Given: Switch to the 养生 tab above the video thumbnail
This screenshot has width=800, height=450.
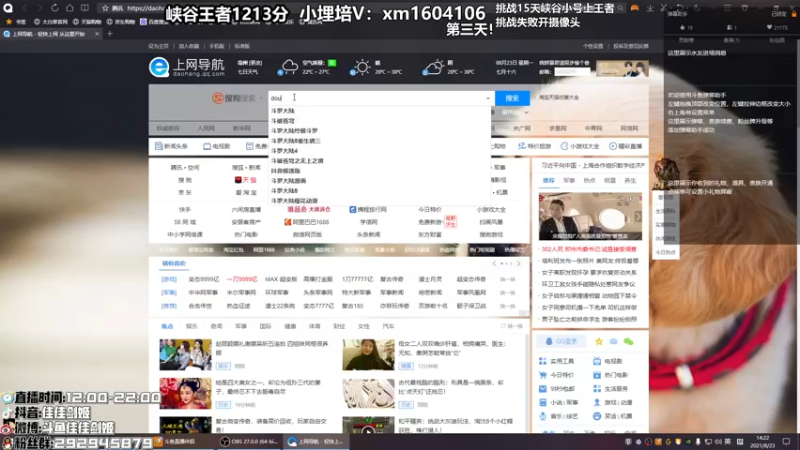Looking at the screenshot, I should (631, 181).
